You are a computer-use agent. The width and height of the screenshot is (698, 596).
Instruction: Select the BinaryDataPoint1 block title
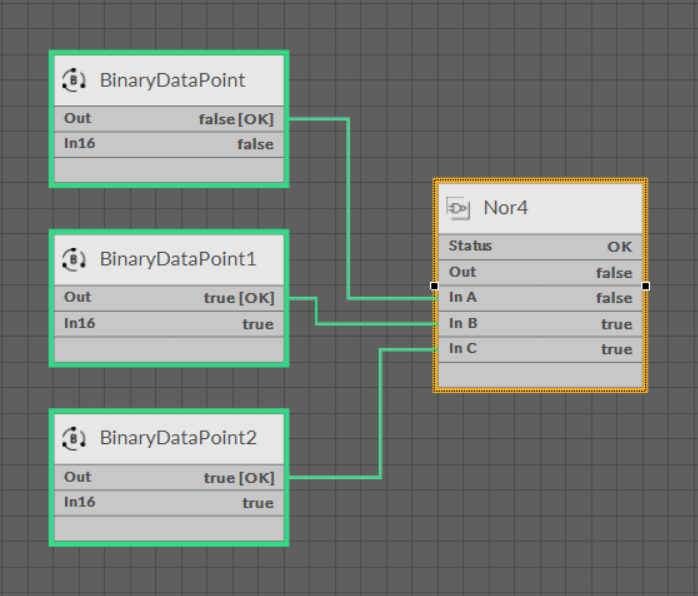tap(178, 259)
